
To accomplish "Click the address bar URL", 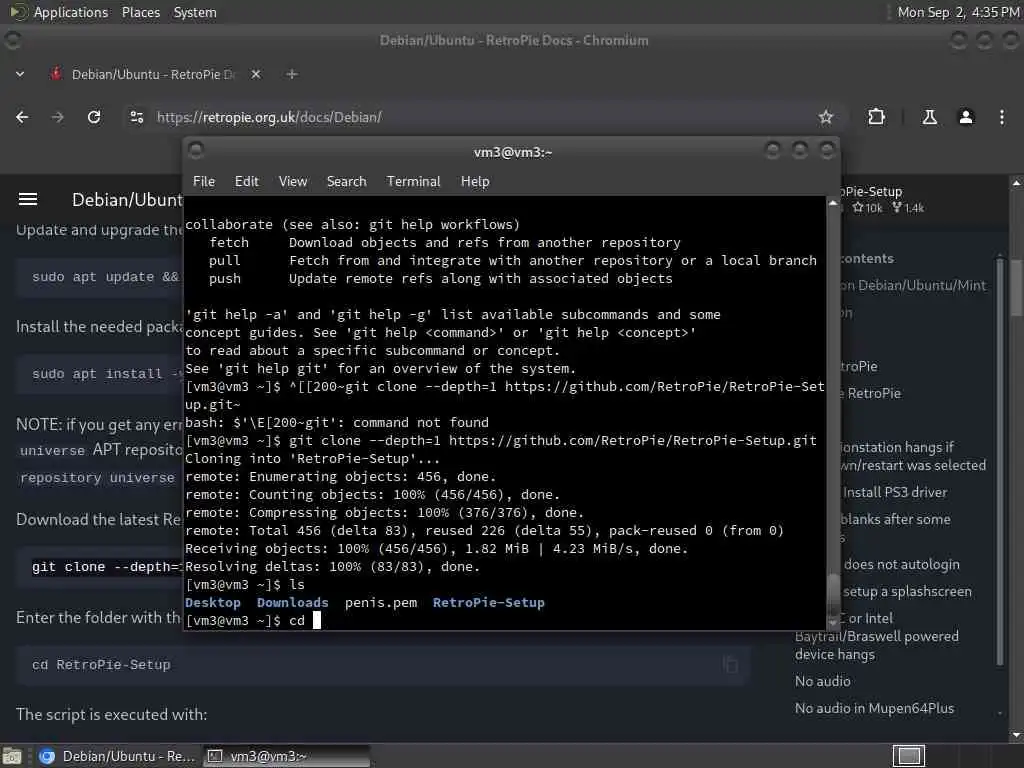I will coord(269,117).
